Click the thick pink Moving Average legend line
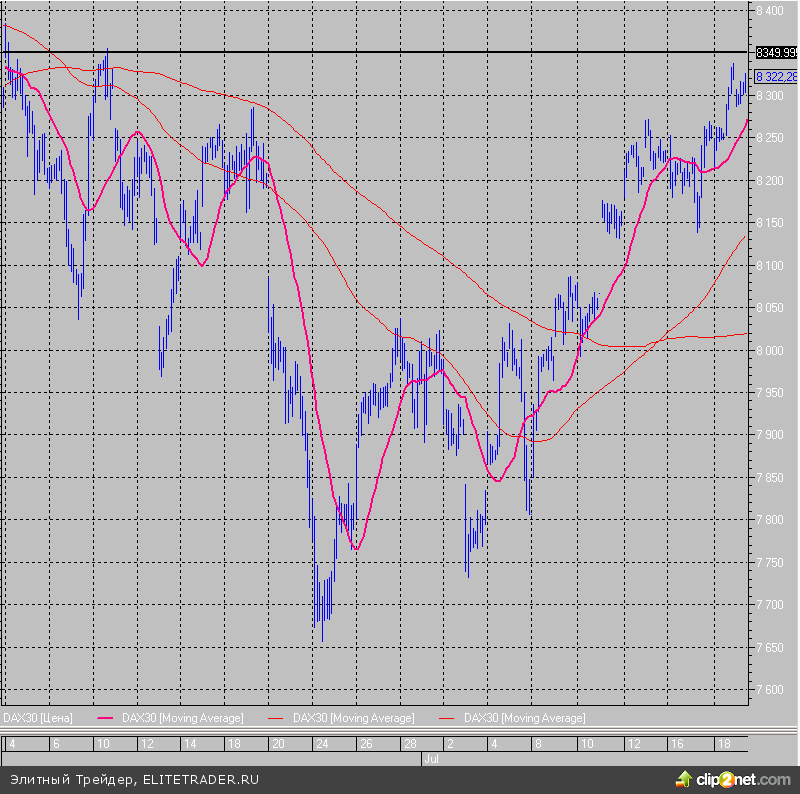800x794 pixels. tap(107, 718)
